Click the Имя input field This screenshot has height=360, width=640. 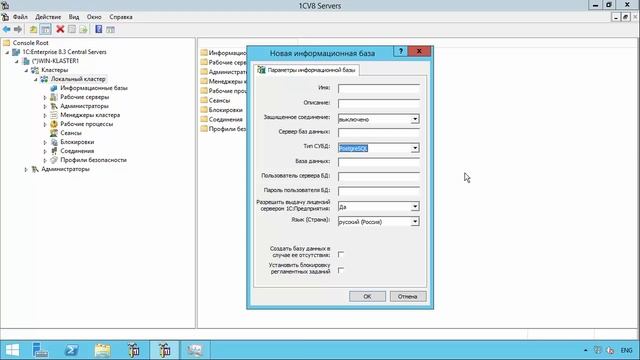click(378, 88)
